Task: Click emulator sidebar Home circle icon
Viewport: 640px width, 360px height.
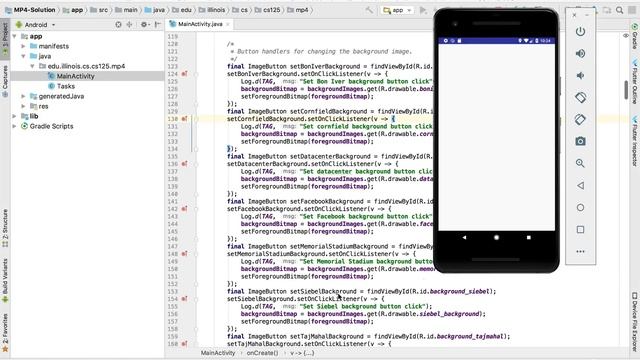Action: [x=580, y=207]
